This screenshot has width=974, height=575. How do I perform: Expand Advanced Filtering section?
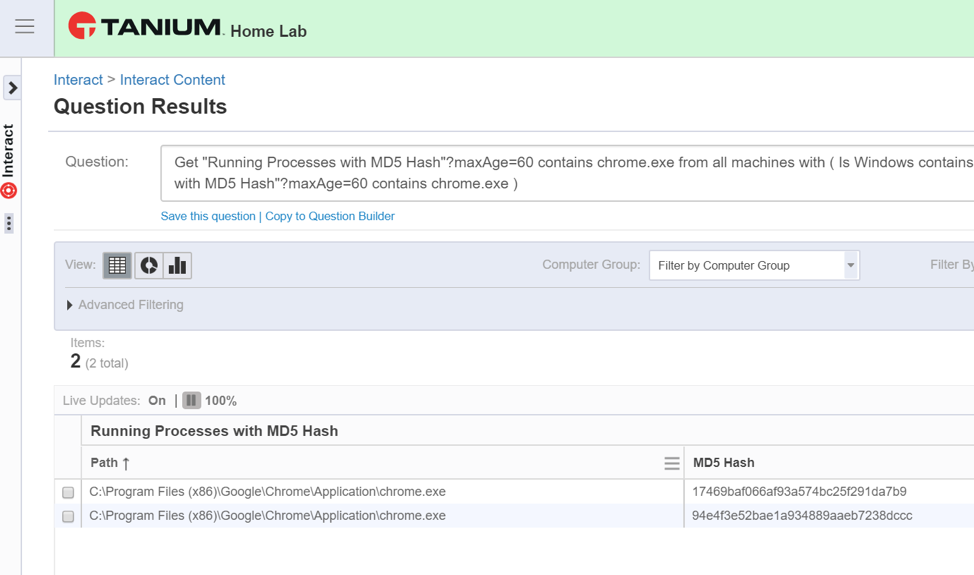tap(125, 305)
